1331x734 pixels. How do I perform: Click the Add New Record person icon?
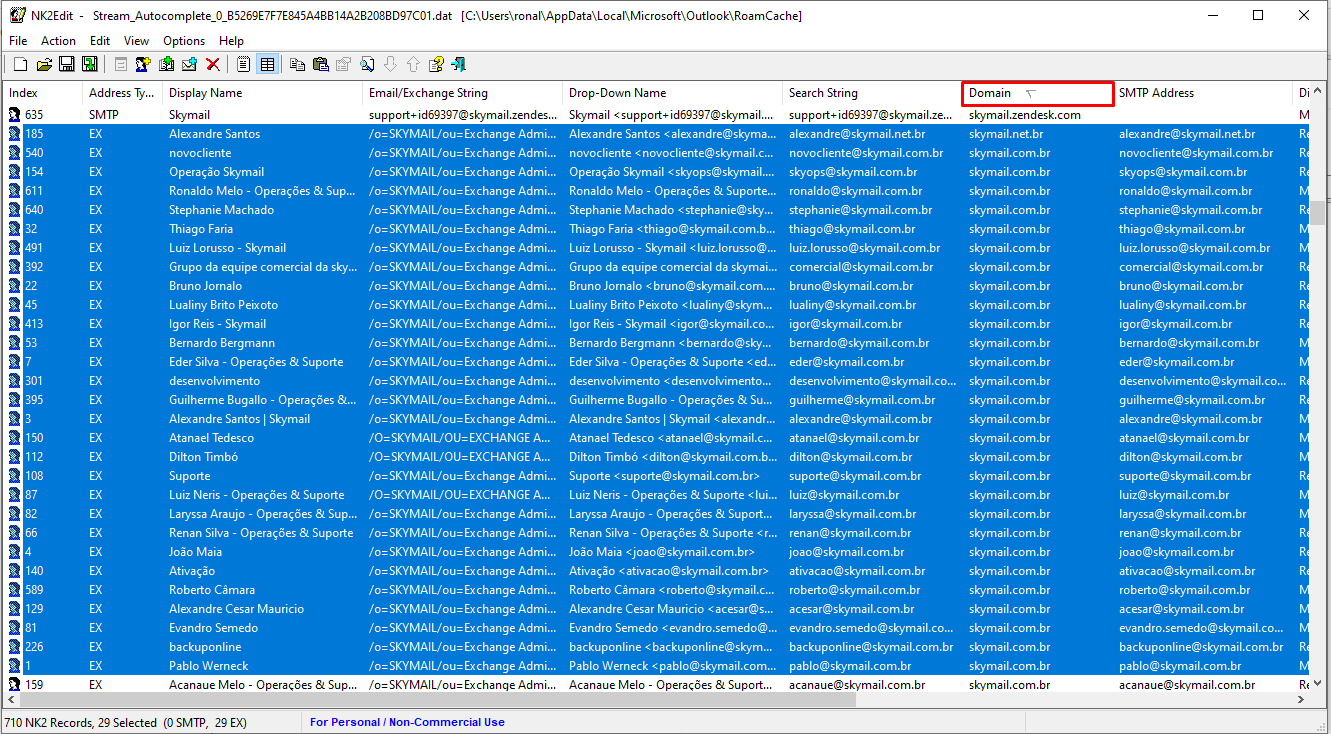(143, 65)
